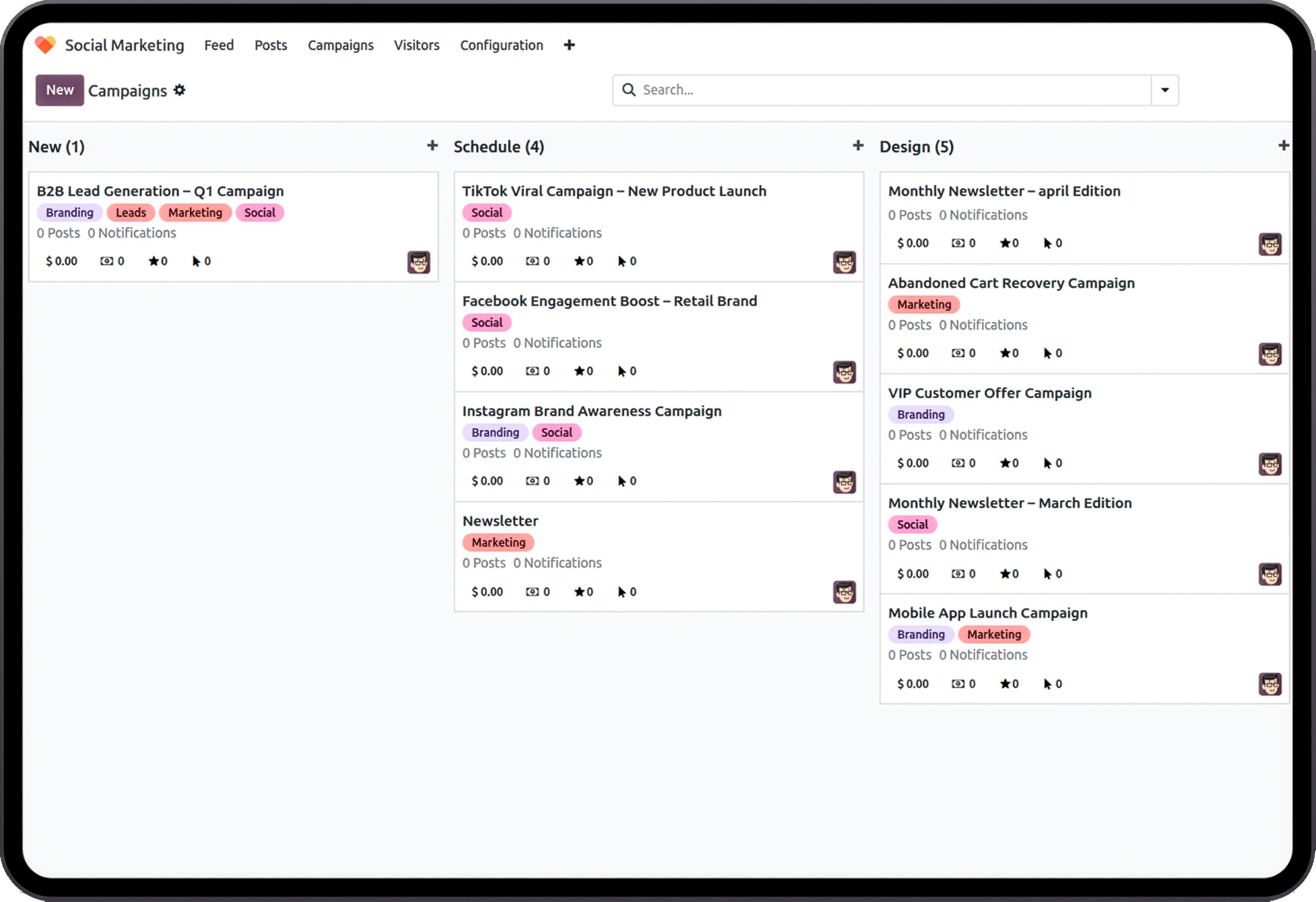The width and height of the screenshot is (1316, 902).
Task: Click the star icon on Instagram Brand Awareness card
Action: click(x=579, y=481)
